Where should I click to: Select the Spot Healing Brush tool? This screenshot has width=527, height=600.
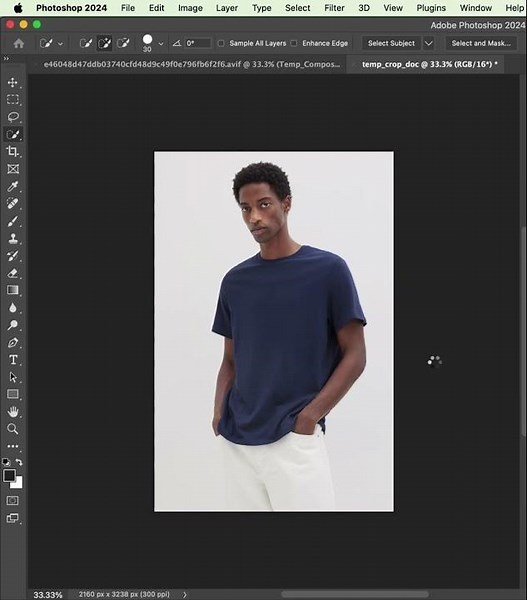point(13,204)
